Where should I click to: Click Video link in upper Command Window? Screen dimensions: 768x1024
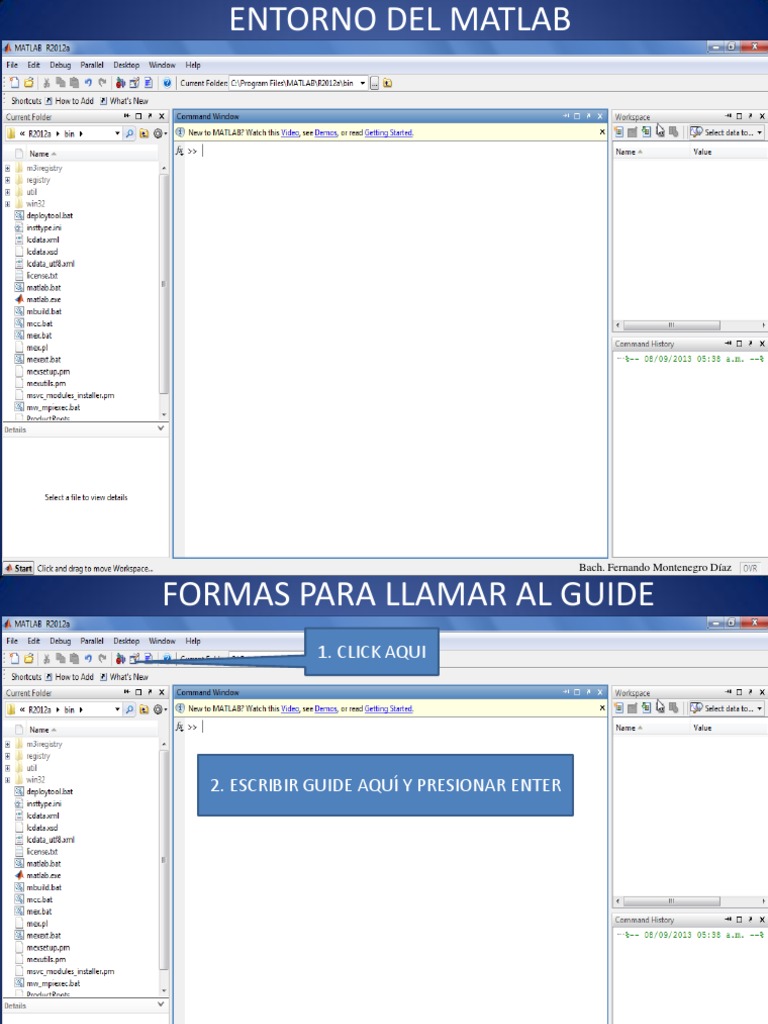[290, 133]
